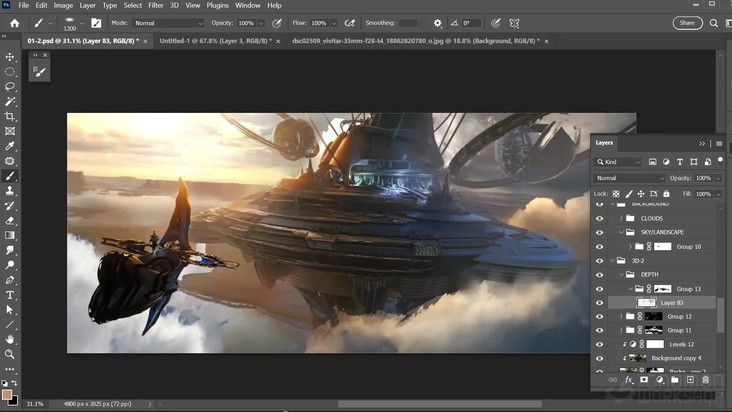Delete layer with trash icon
This screenshot has width=732, height=412.
point(706,380)
